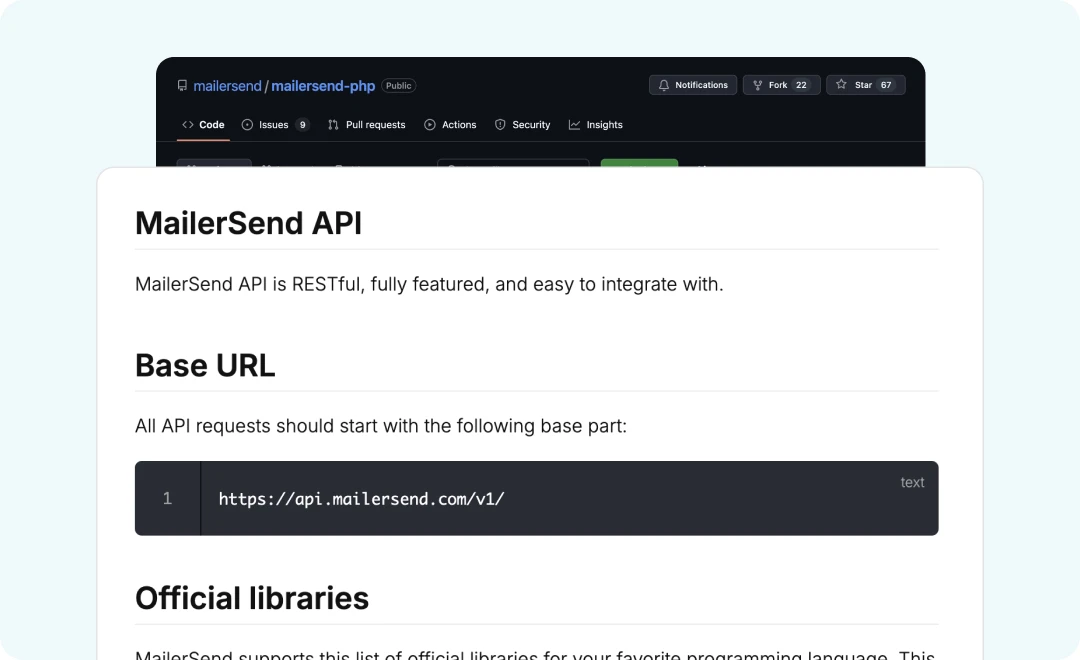
Task: Open the Security tab
Action: (522, 125)
